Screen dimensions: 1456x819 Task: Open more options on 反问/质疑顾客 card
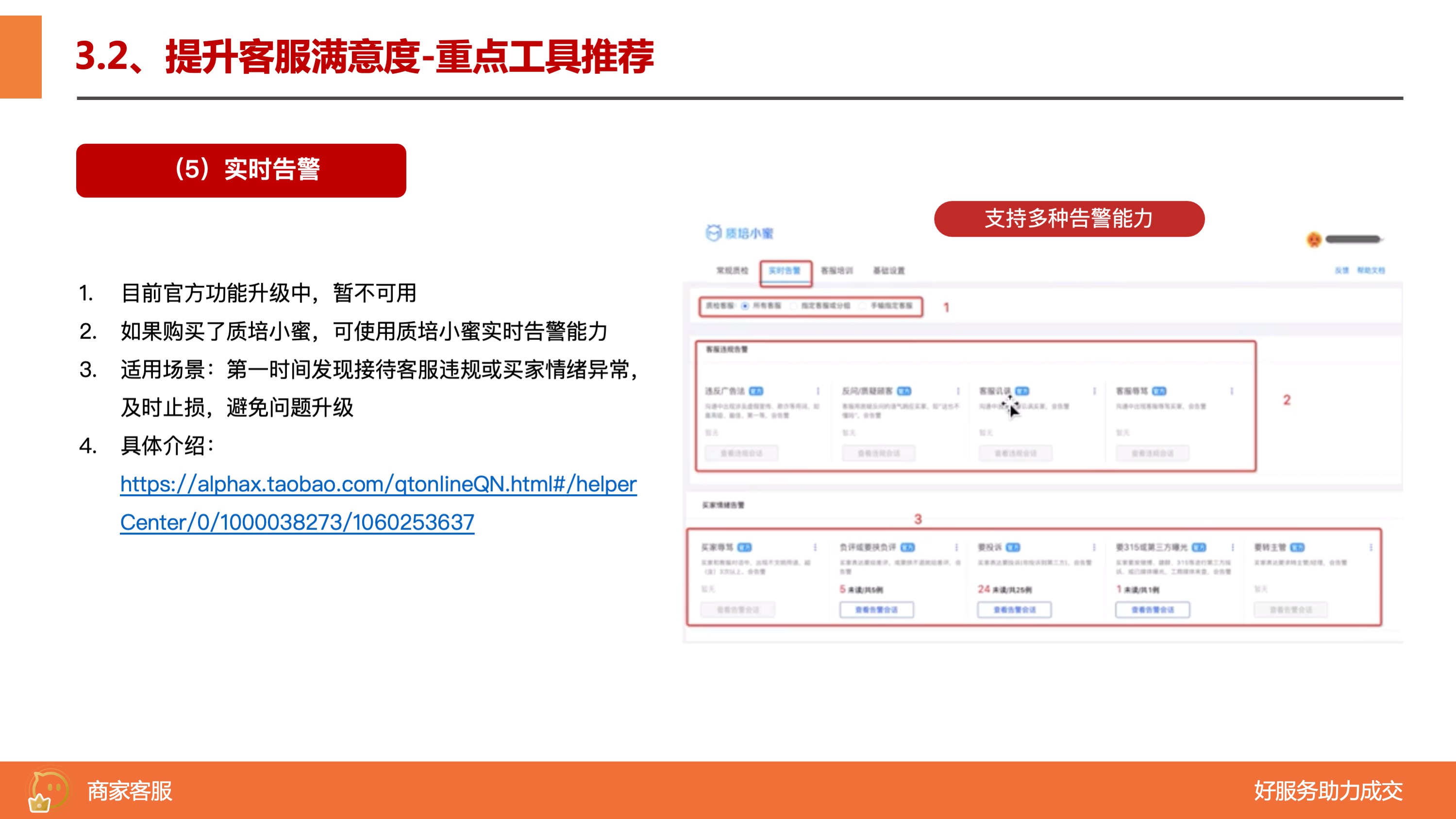(958, 391)
